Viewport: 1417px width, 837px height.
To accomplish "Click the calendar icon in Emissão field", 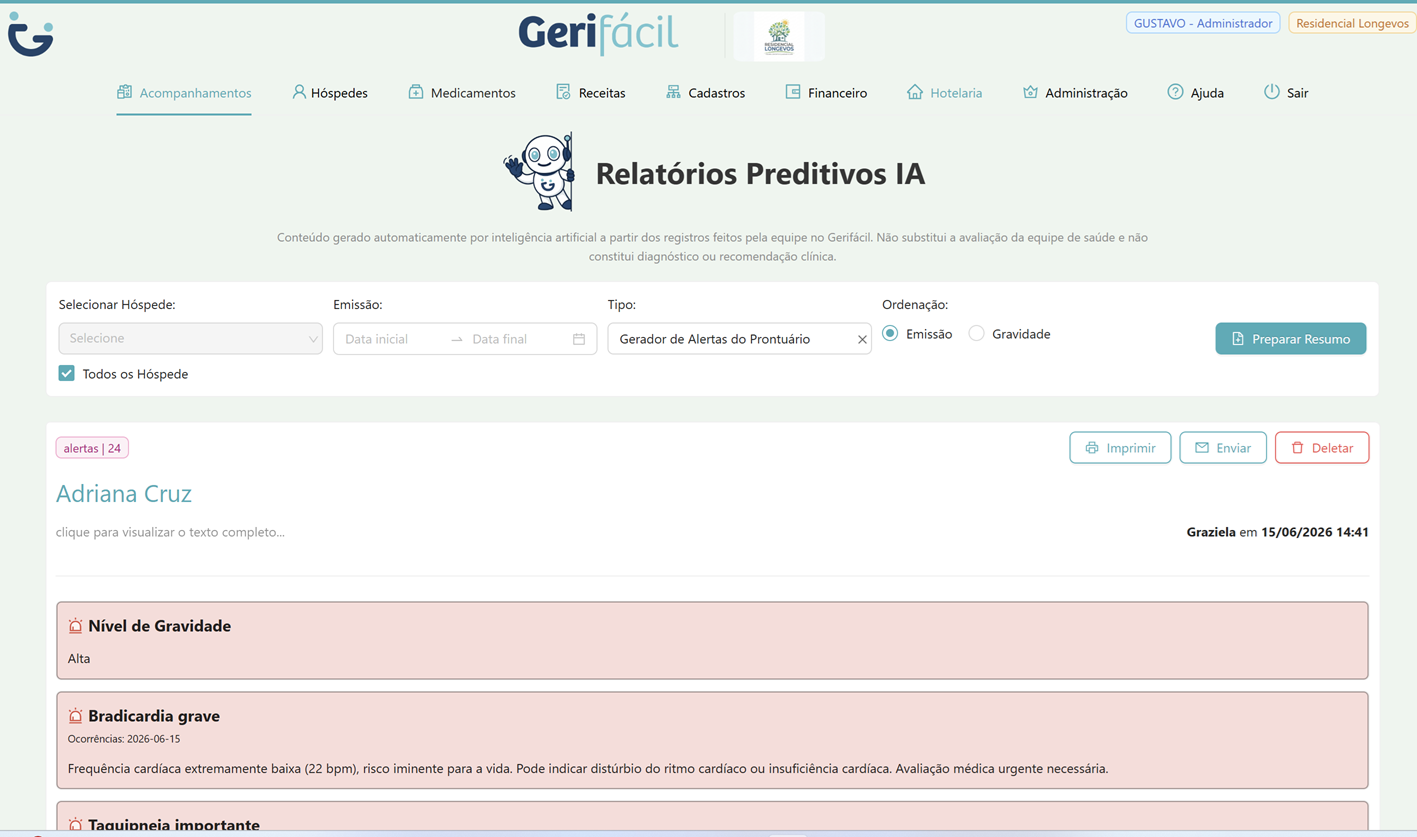I will [579, 339].
